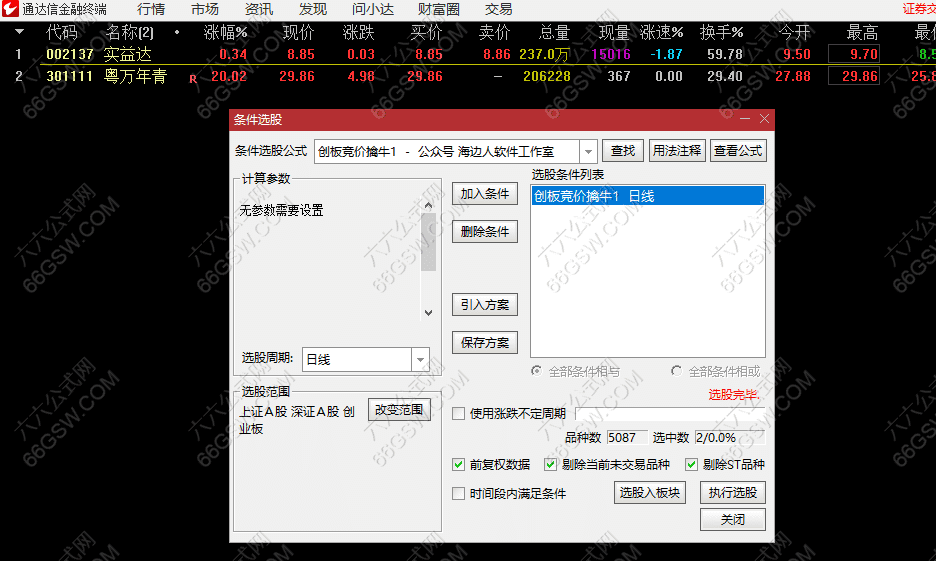Viewport: 936px width, 561px height.
Task: Click the 选股入板块 button
Action: click(x=649, y=492)
